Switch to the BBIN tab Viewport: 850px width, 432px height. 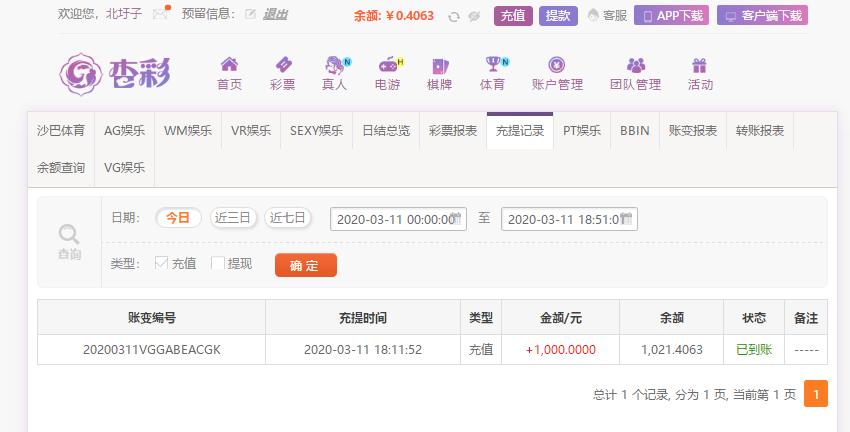(x=635, y=131)
